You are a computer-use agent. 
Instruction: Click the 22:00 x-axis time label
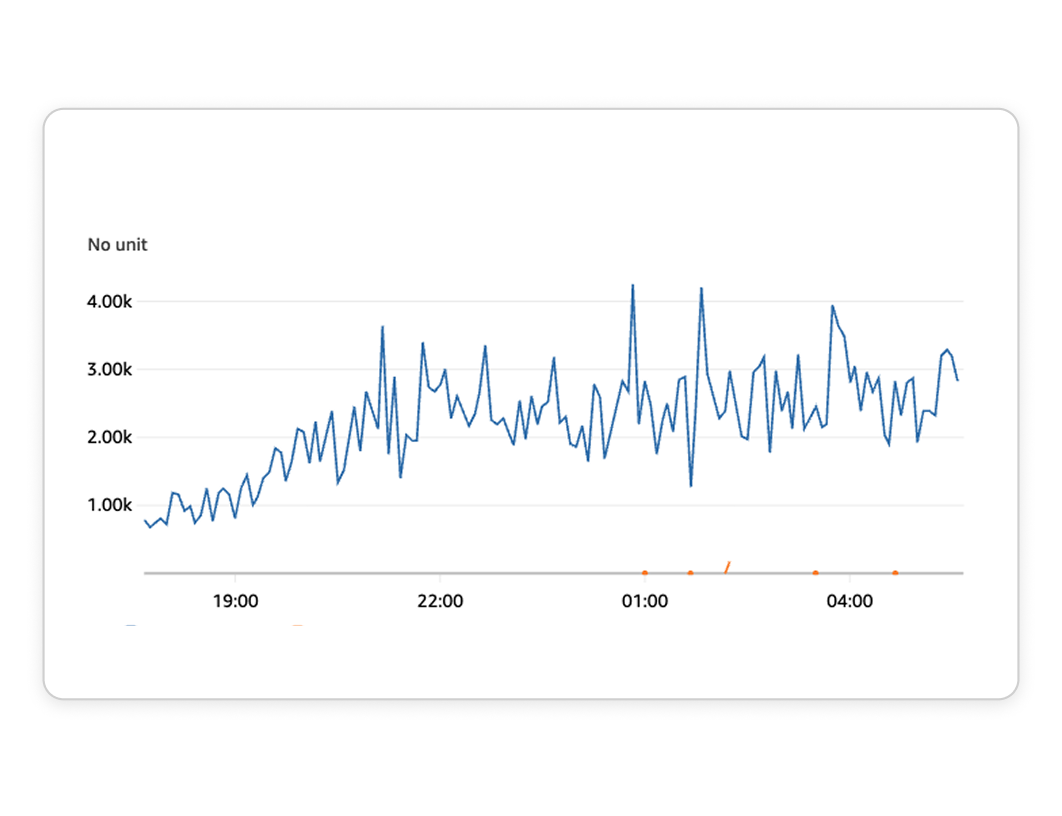[x=440, y=601]
